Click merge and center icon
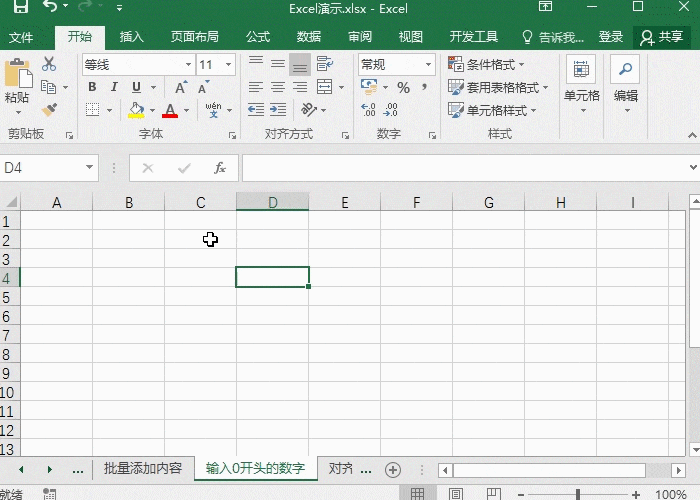Image resolution: width=700 pixels, height=500 pixels. click(x=325, y=87)
